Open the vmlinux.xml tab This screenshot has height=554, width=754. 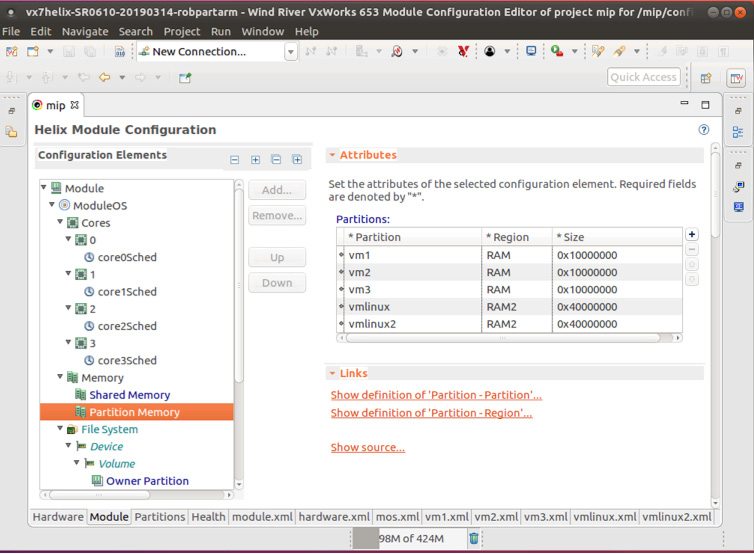(605, 517)
